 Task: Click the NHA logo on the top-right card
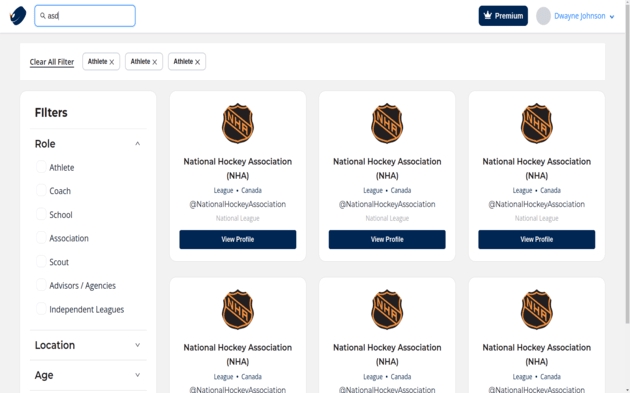536,123
